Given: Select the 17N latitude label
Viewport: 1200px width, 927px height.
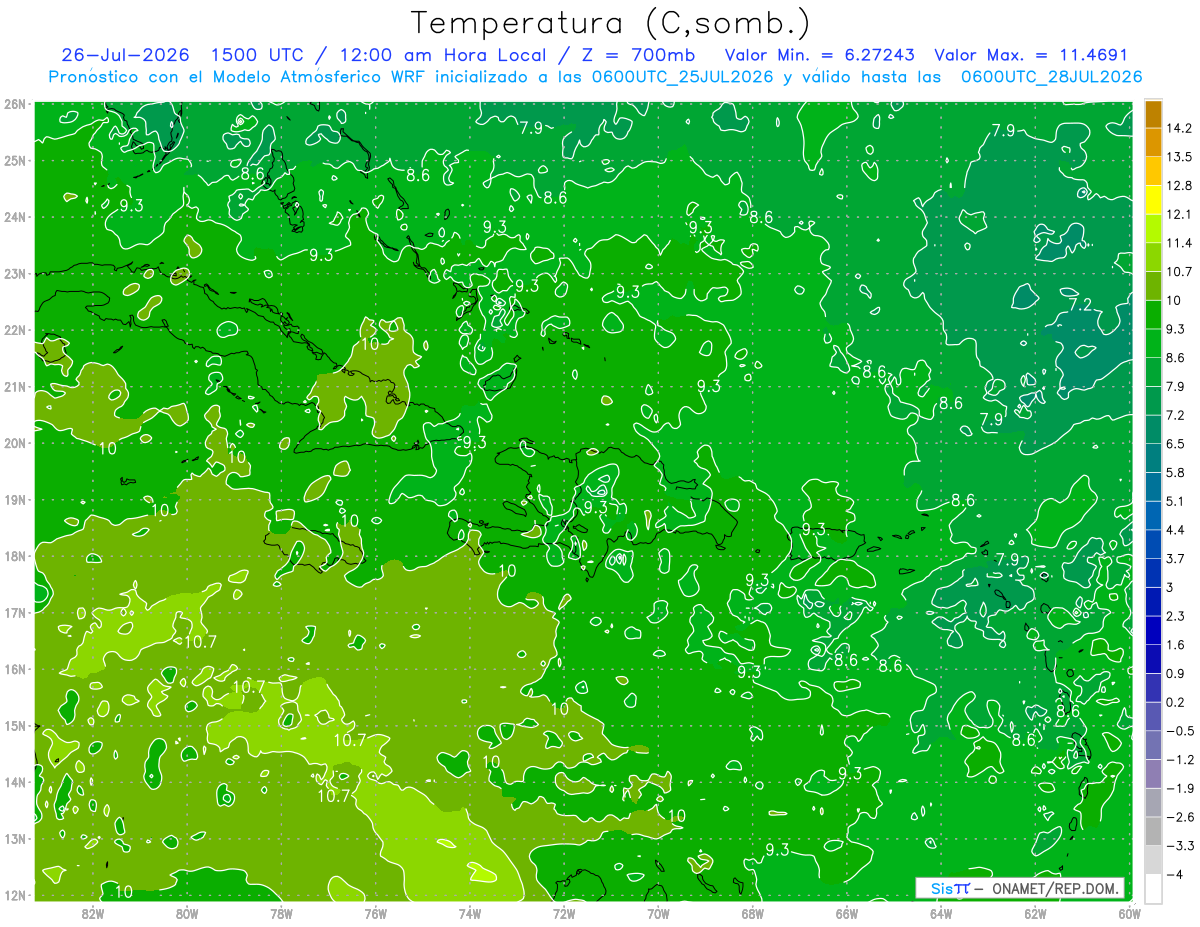Looking at the screenshot, I should [15, 612].
